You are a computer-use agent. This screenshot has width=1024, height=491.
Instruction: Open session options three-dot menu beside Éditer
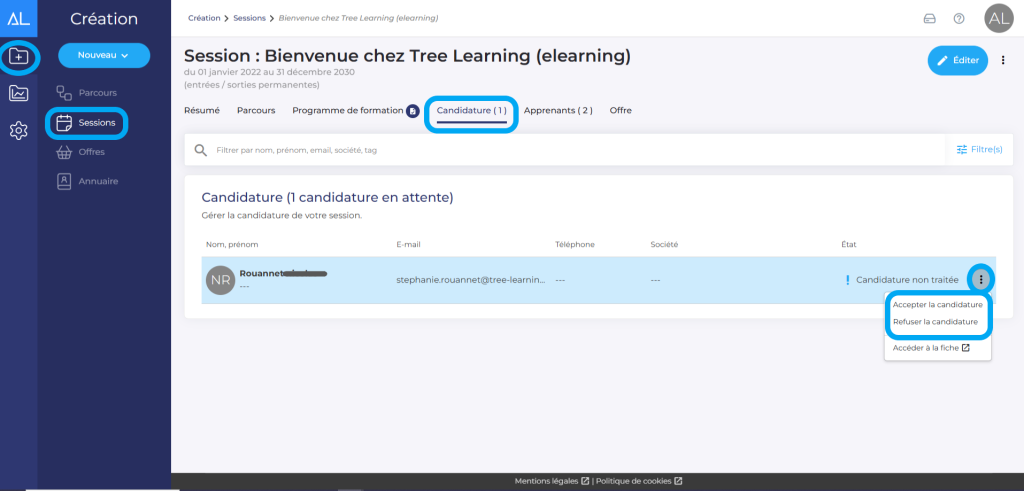1004,61
